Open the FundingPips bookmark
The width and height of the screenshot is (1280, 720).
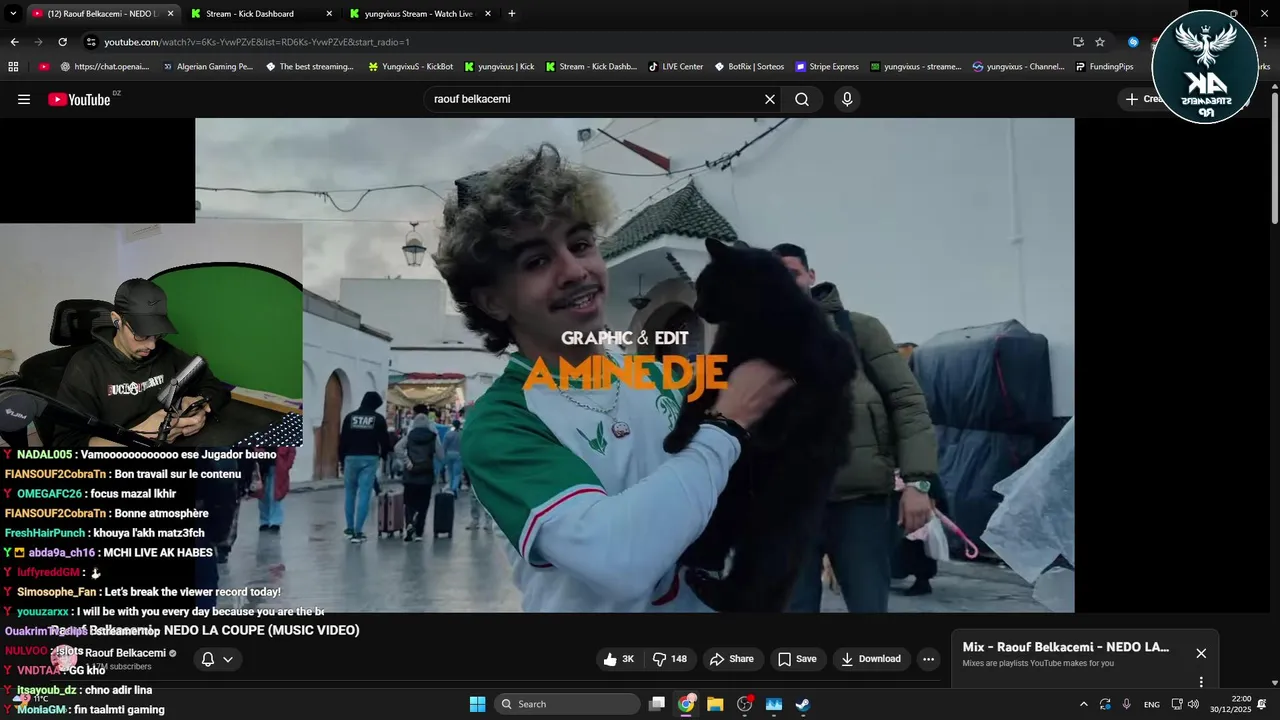1104,67
